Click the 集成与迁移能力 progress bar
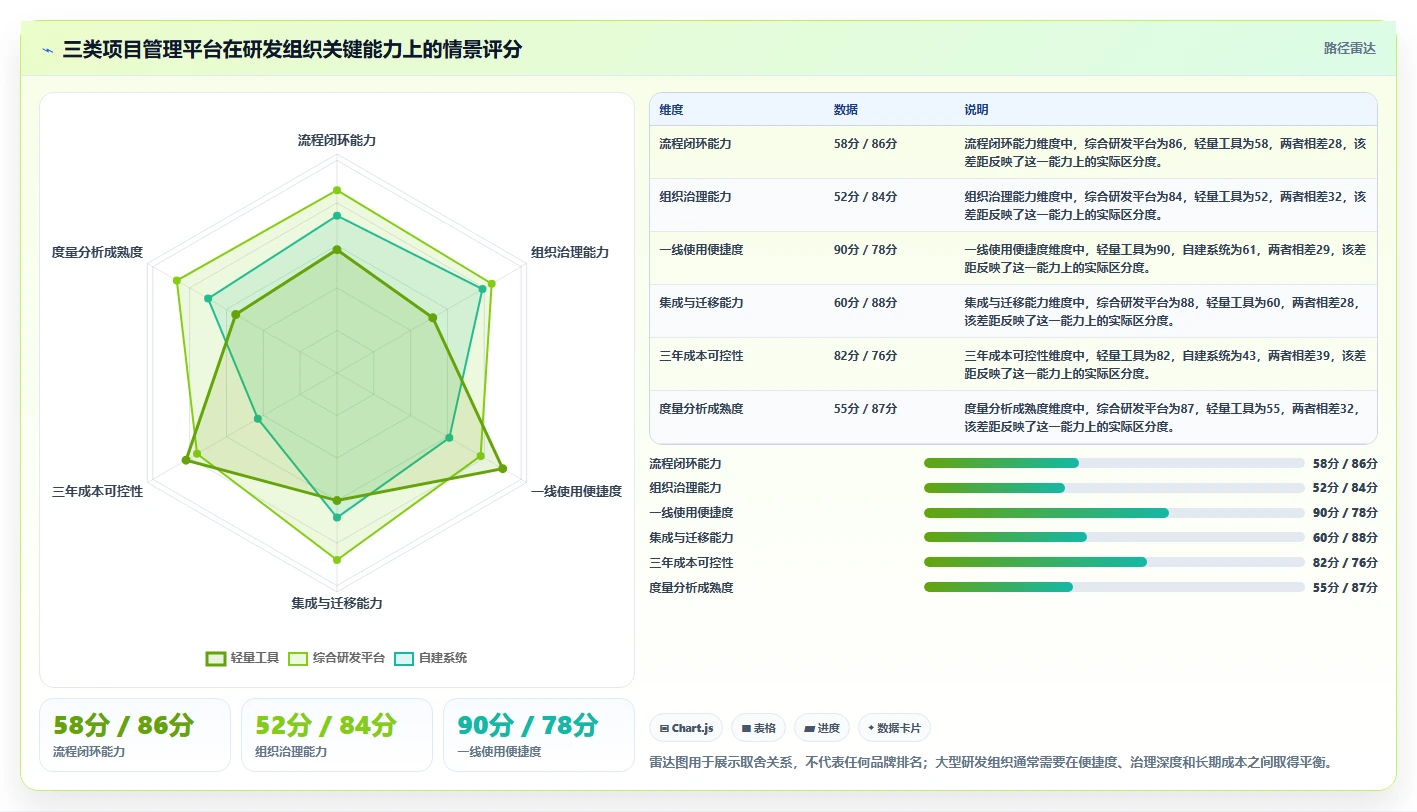The width and height of the screenshot is (1417, 812). click(x=1114, y=537)
